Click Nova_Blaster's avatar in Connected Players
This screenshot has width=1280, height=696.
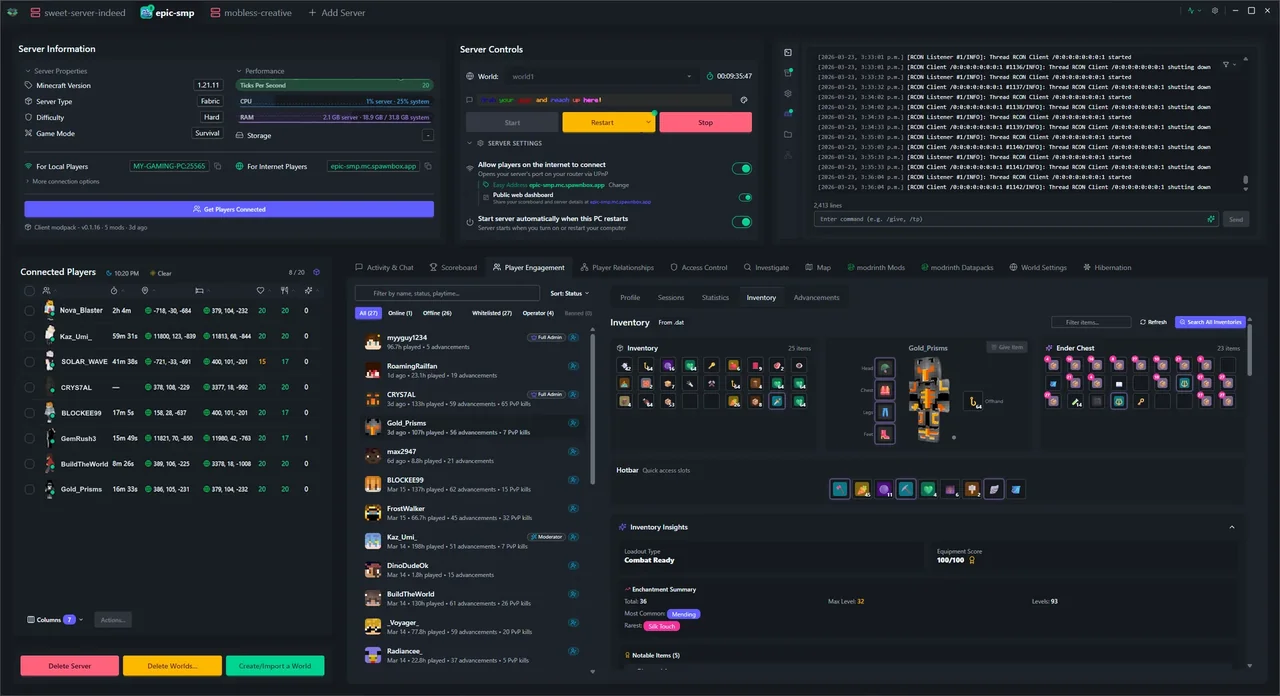(x=49, y=310)
